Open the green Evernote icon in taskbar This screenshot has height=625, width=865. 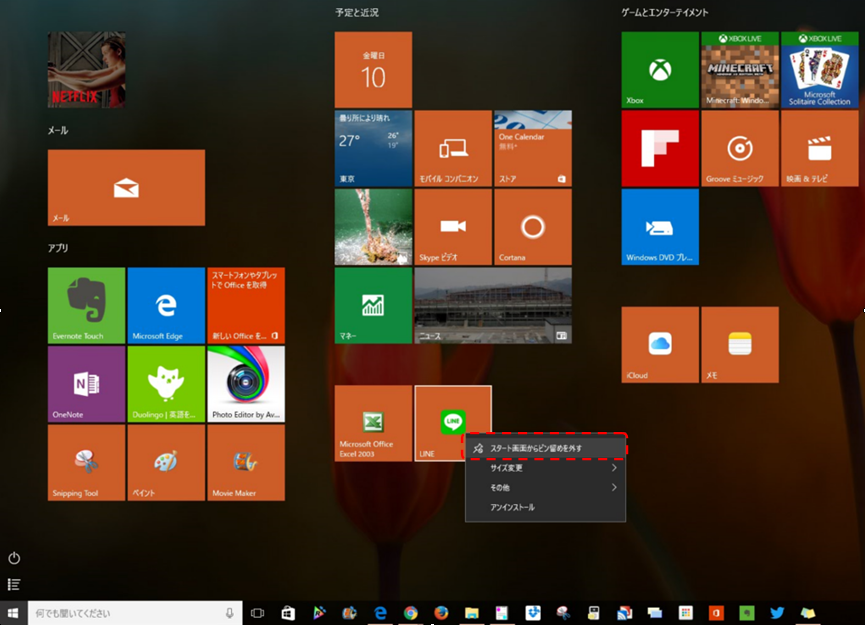point(746,613)
